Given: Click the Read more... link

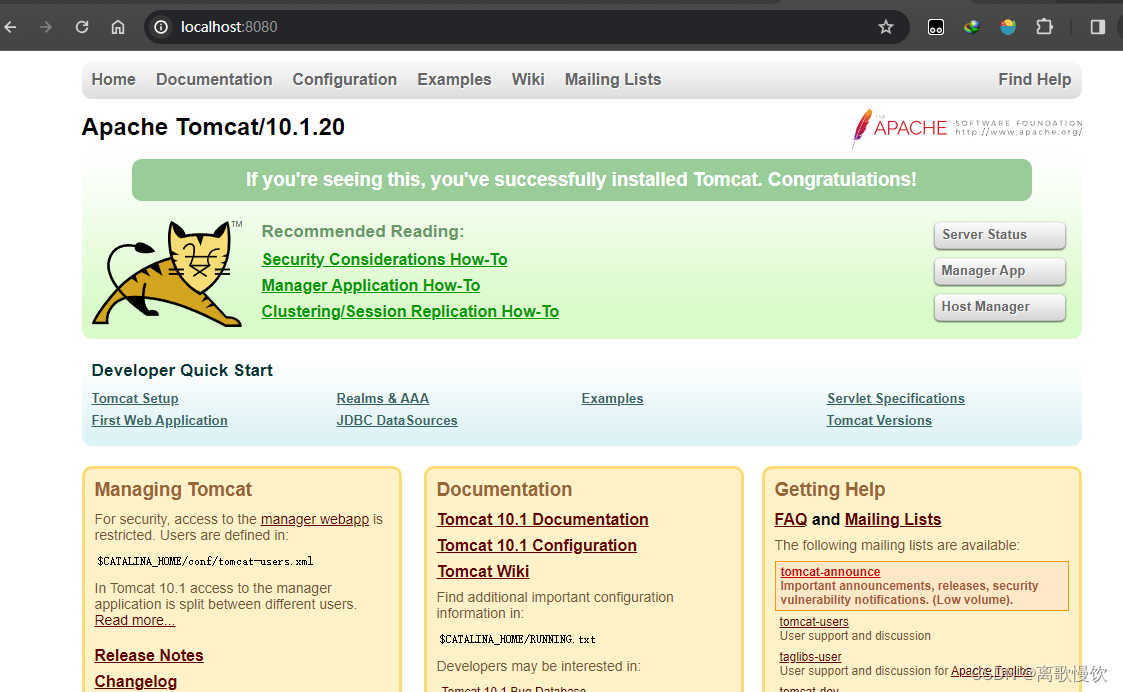Looking at the screenshot, I should coord(135,620).
